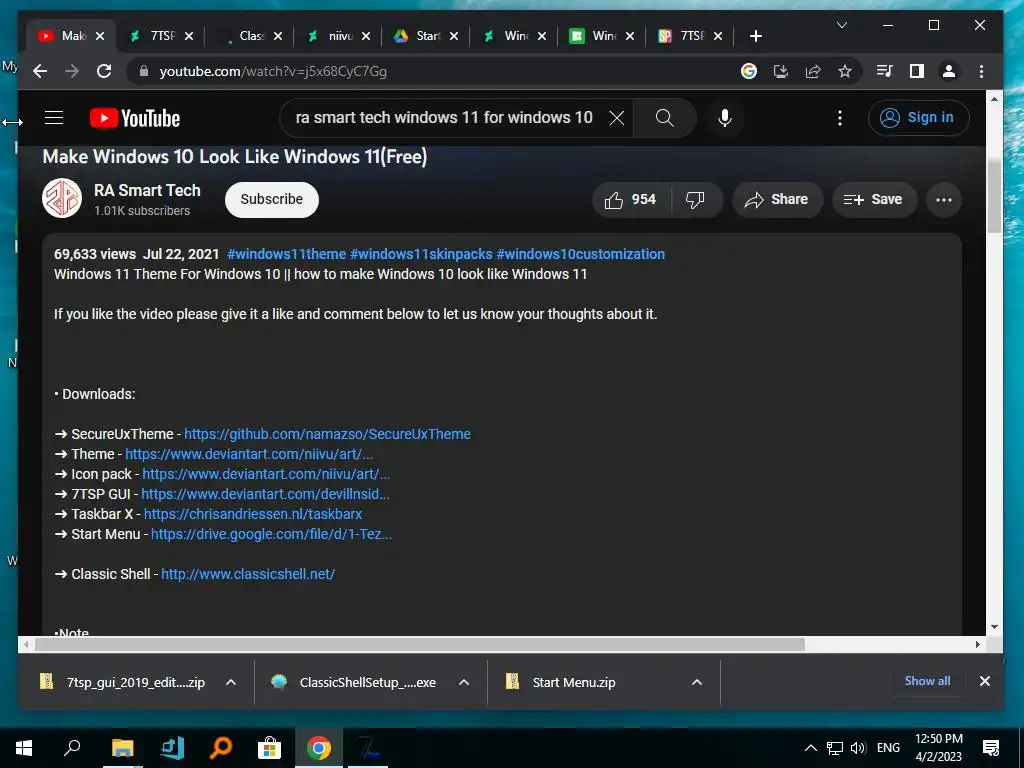This screenshot has height=768, width=1024.
Task: Open the Icon pack deviantart link
Action: click(266, 474)
